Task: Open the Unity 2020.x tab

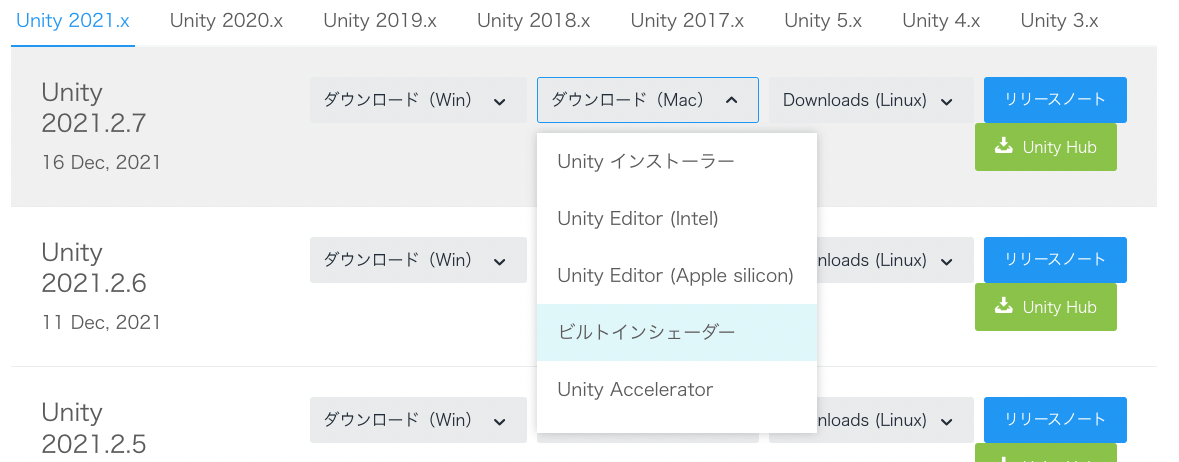Action: 226,21
